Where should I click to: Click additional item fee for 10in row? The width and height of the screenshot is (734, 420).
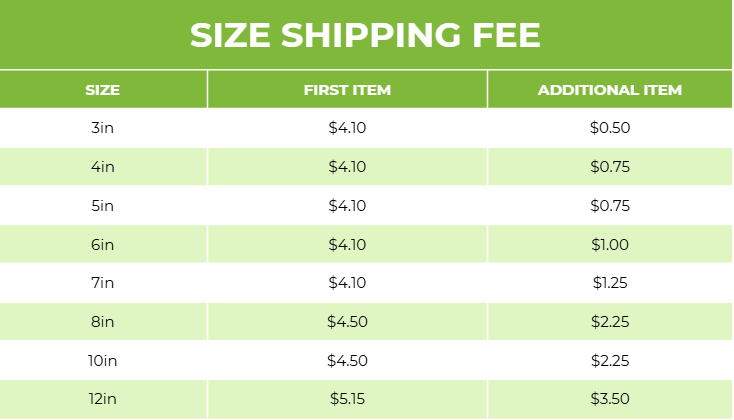(609, 361)
